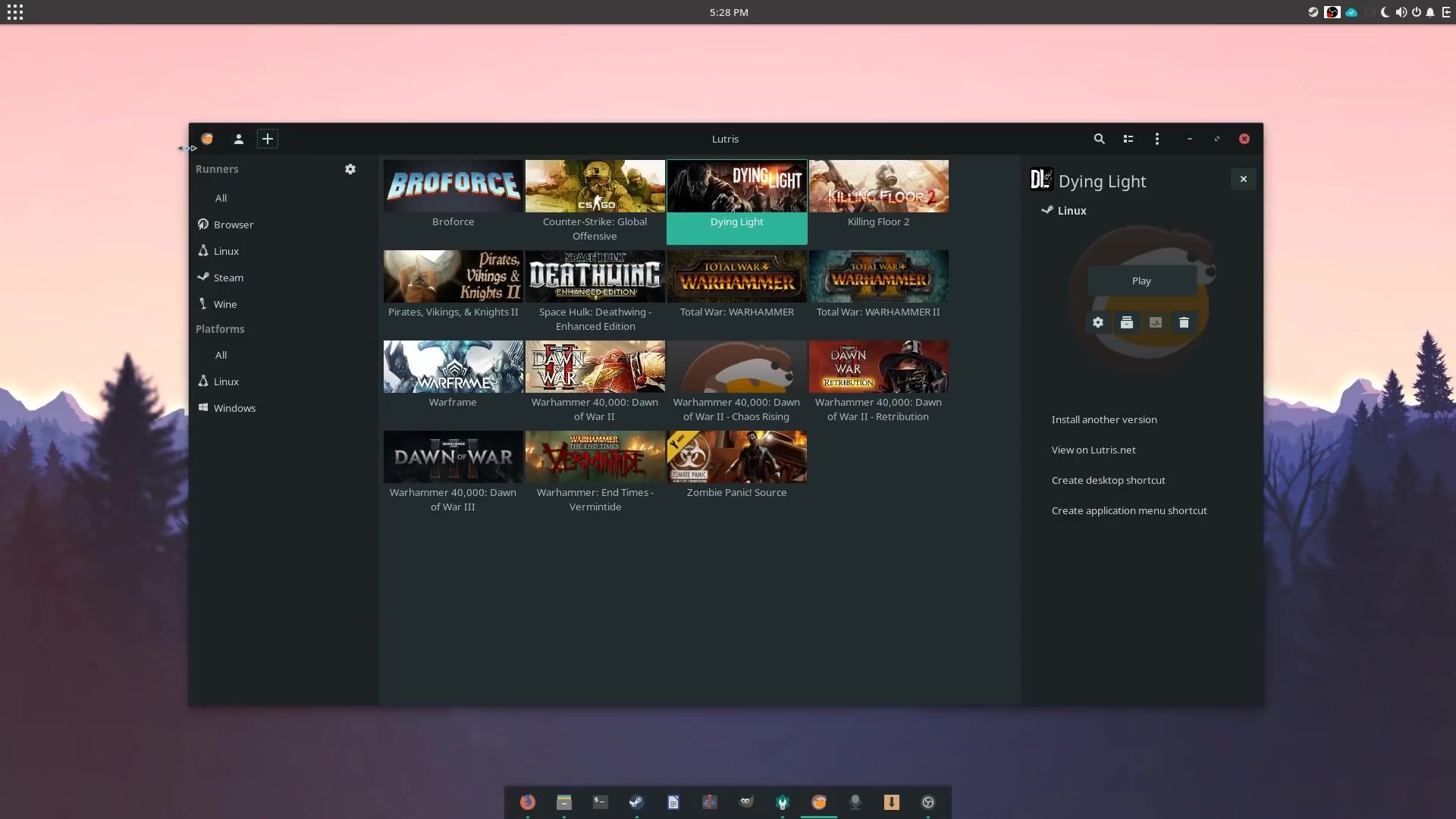Click the clock showing 5:28 PM

coord(729,12)
